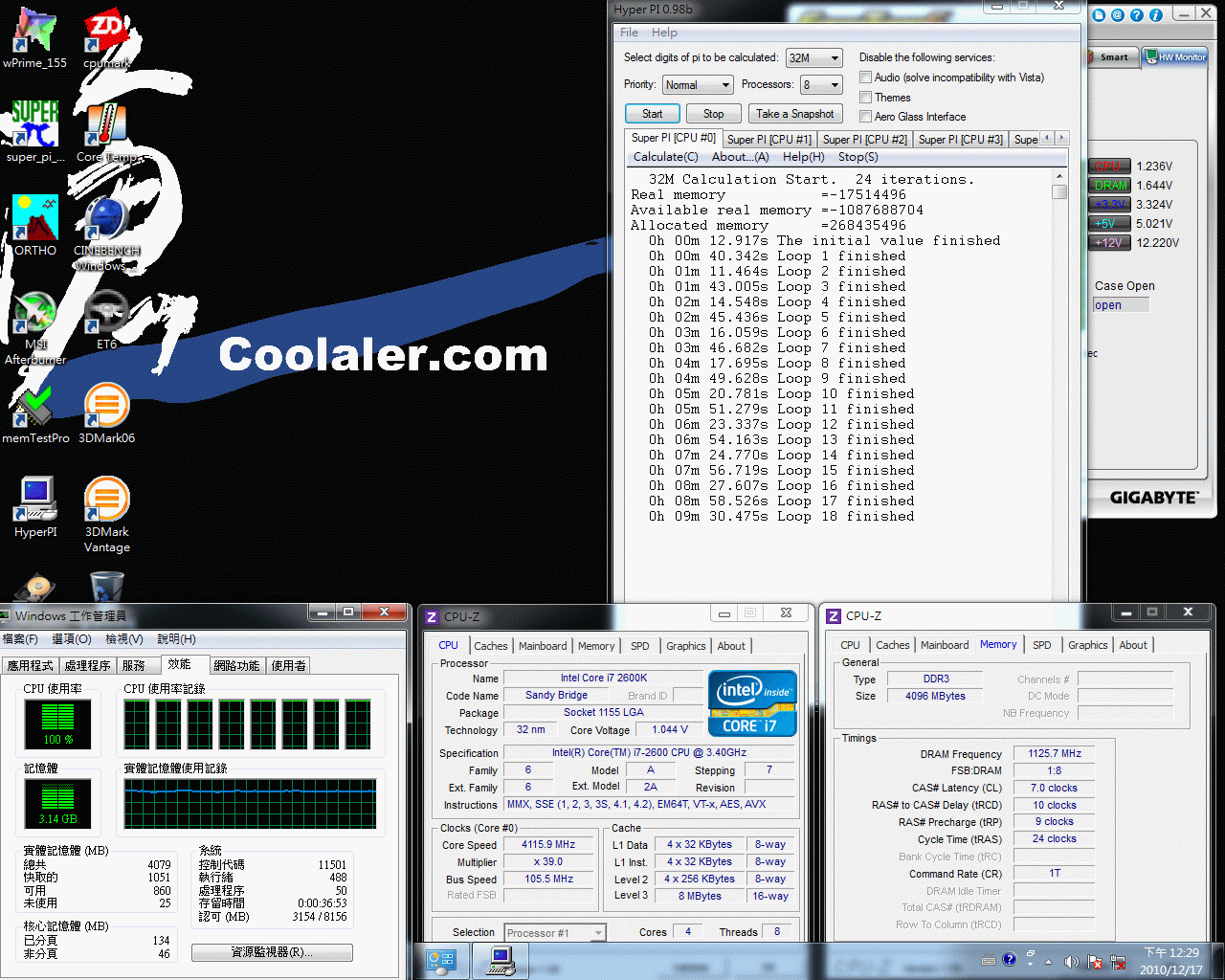Viewport: 1225px width, 980px height.
Task: Open the Priority Normal dropdown
Action: pos(698,84)
